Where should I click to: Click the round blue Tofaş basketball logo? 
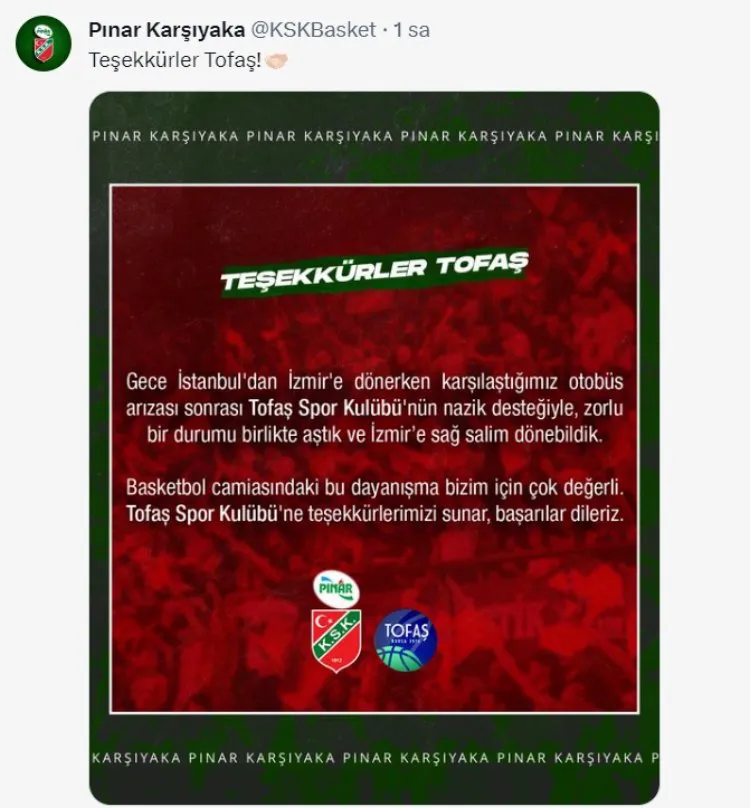pyautogui.click(x=406, y=640)
